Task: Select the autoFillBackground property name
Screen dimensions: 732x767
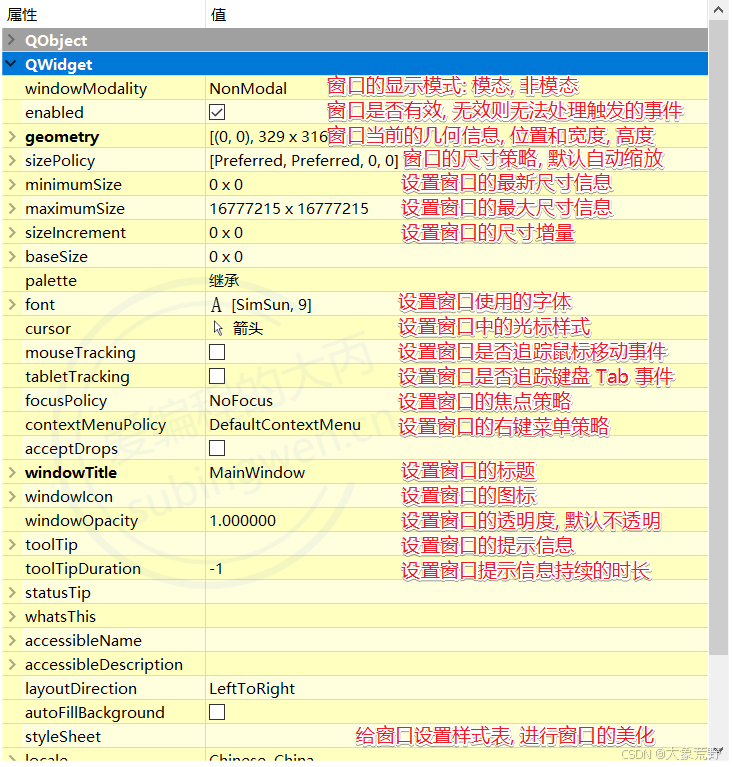Action: [x=94, y=713]
